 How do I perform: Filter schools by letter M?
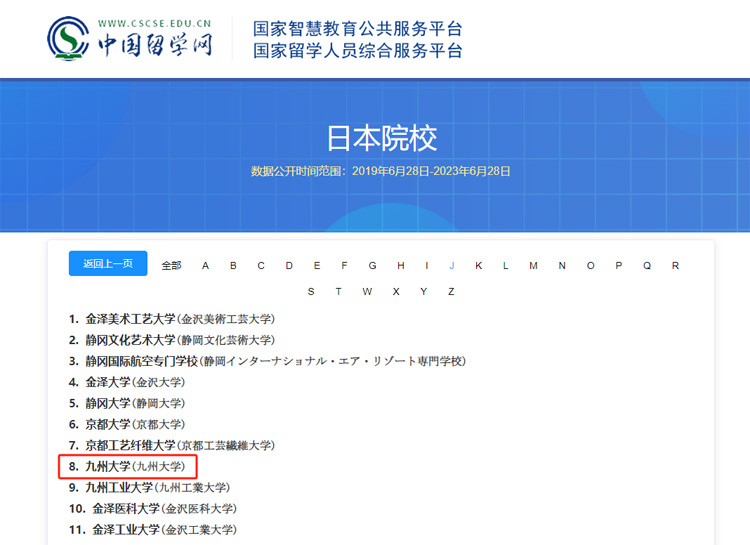pos(533,266)
